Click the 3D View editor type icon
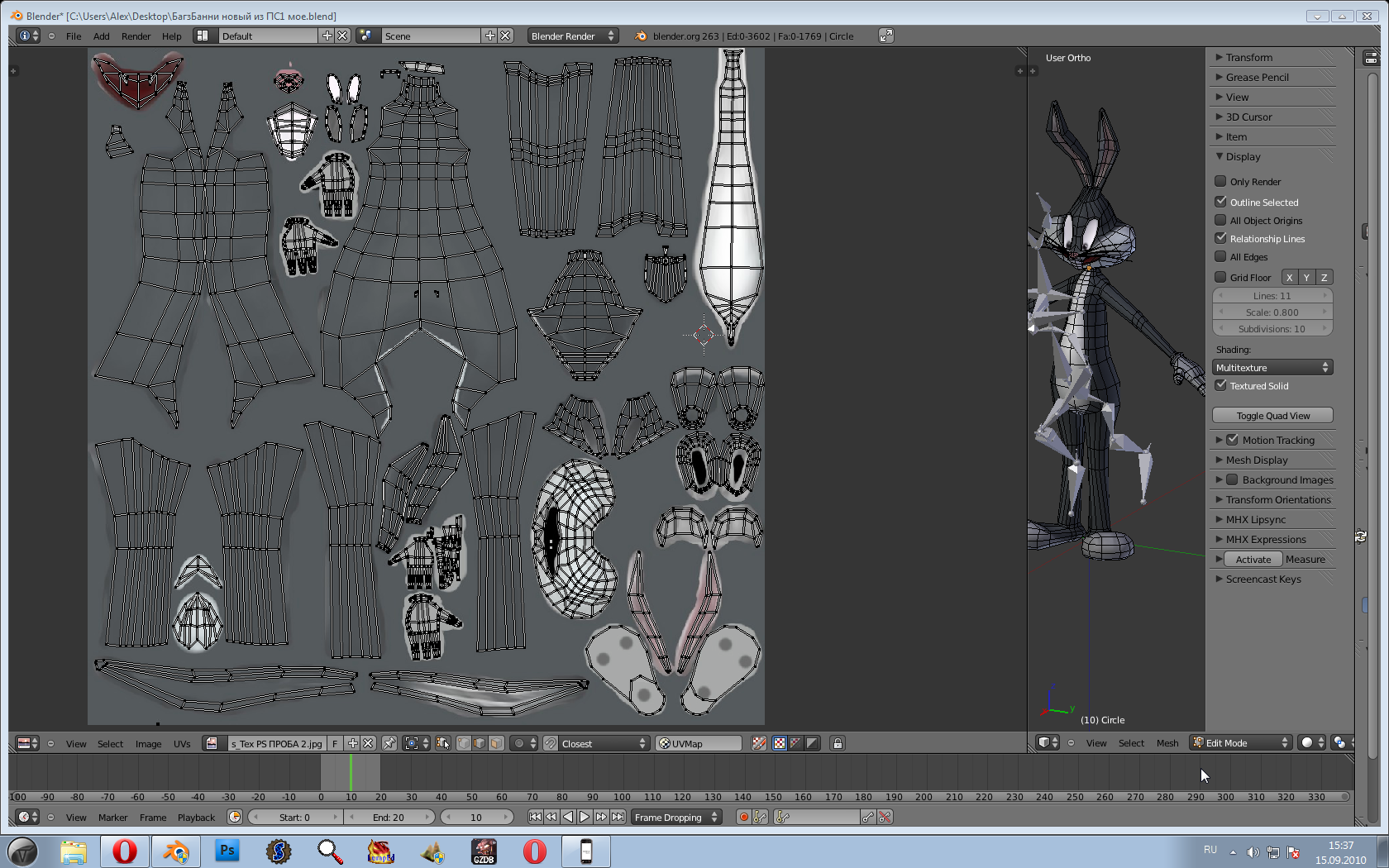Image resolution: width=1389 pixels, height=868 pixels. [x=1048, y=742]
